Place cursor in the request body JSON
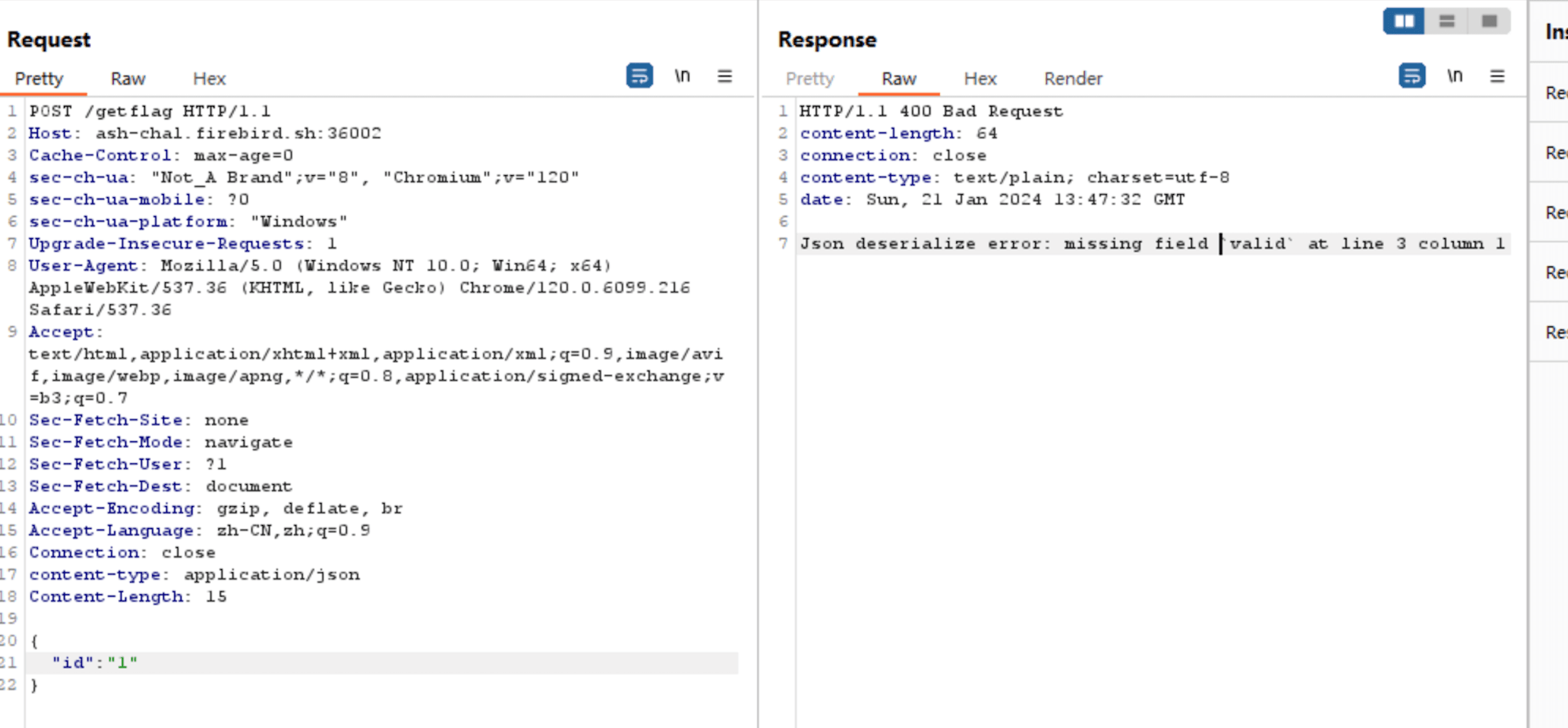 coord(94,662)
